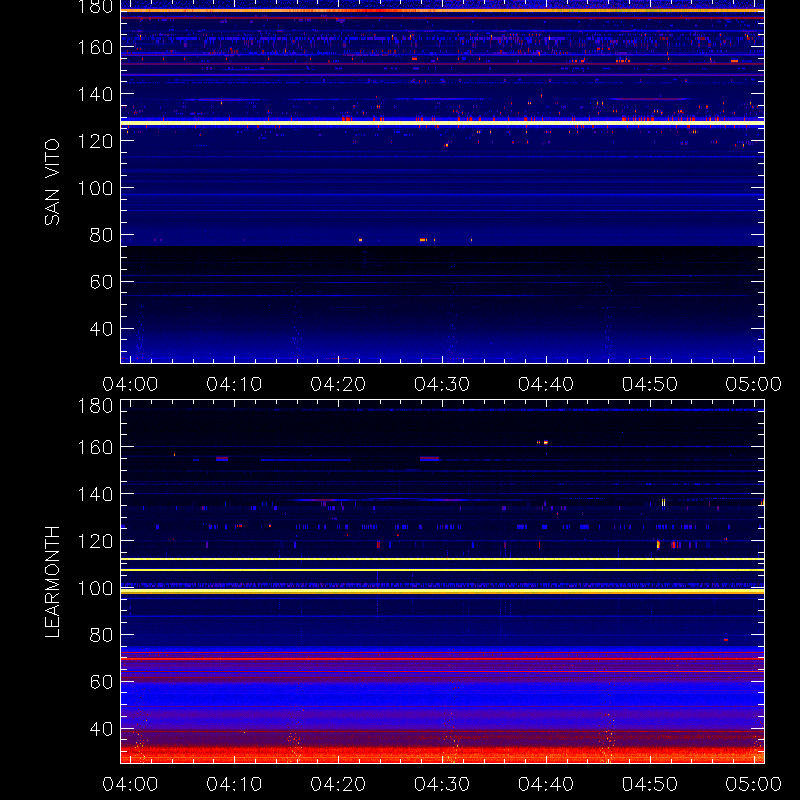
Task: Click the 40 frequency label on San Vito plot
Action: (x=101, y=329)
